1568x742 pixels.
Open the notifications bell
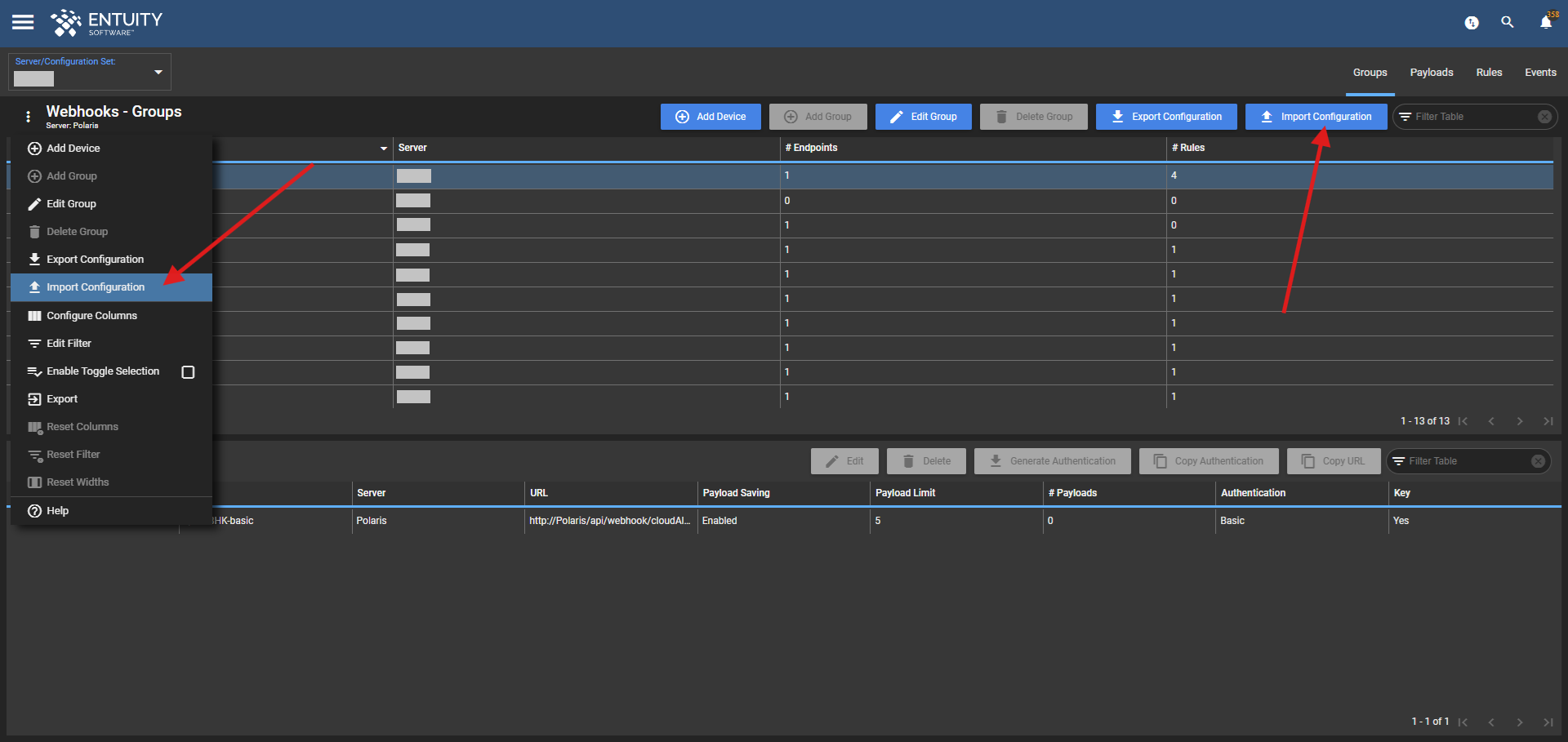[1546, 23]
